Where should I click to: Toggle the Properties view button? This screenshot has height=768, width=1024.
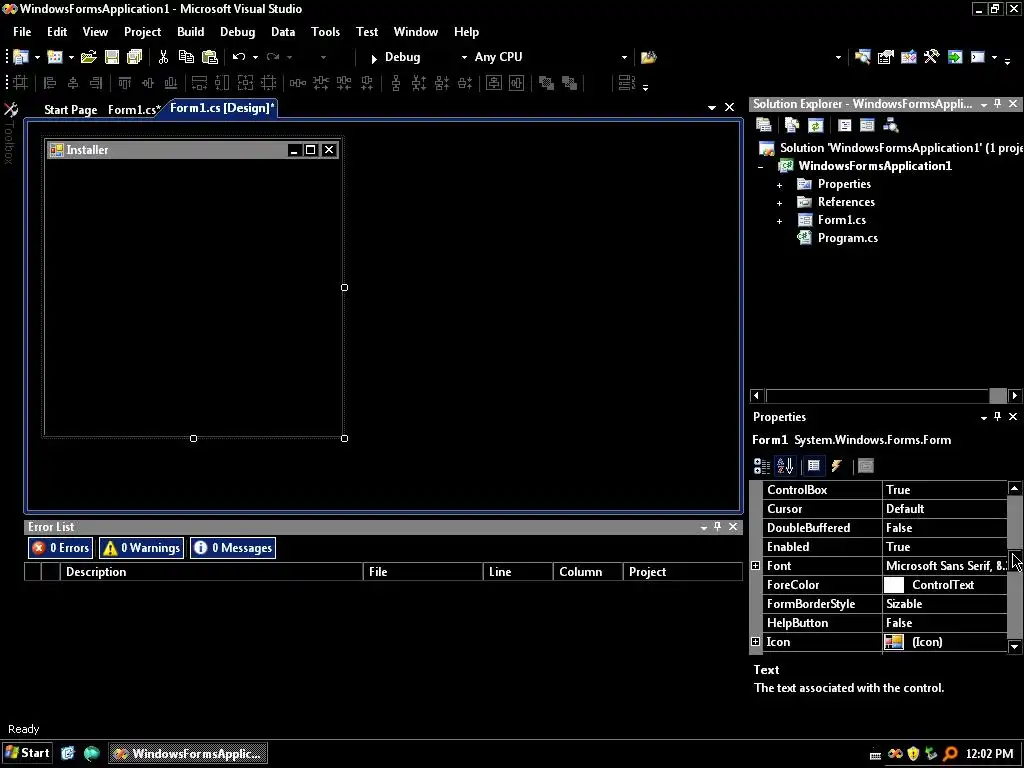(x=814, y=466)
